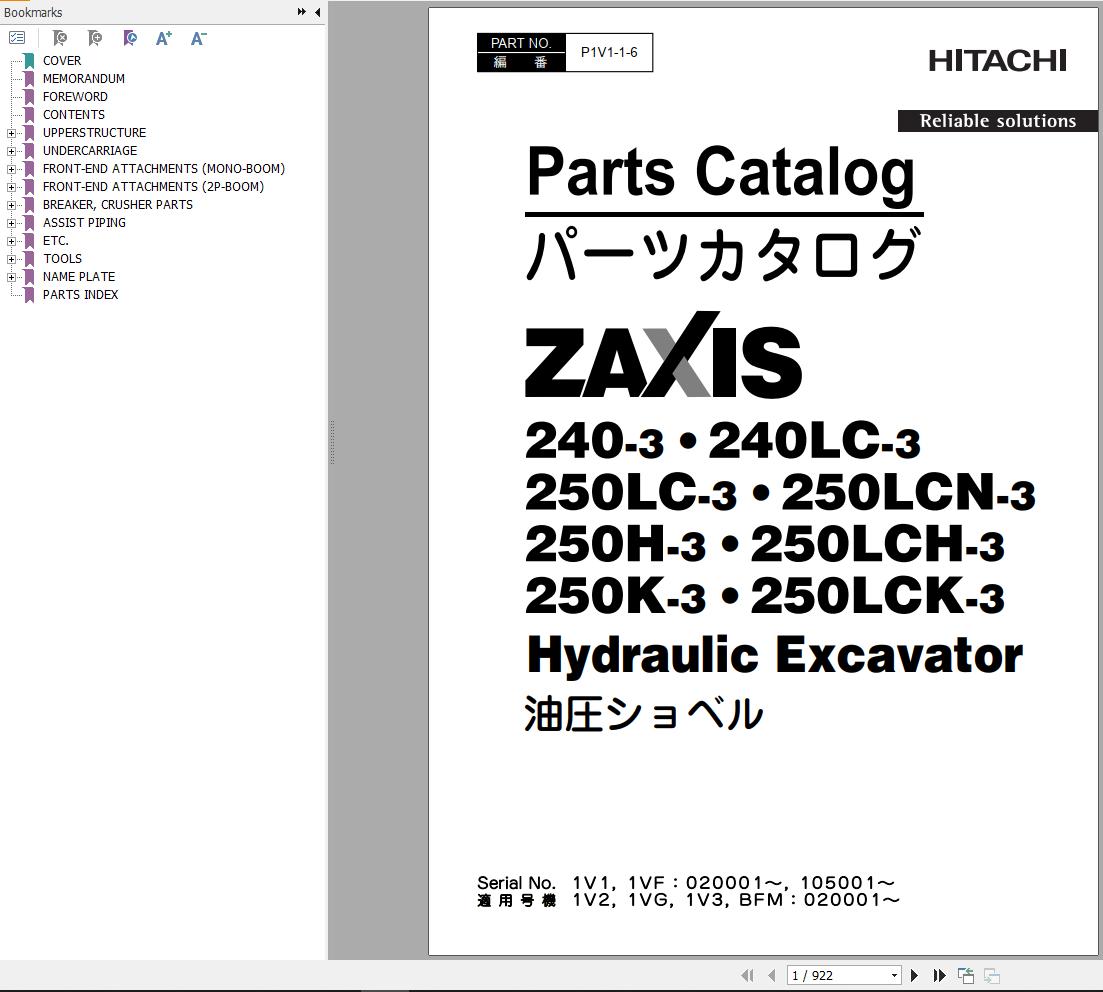
Task: Expand FRONT-END ATTACHMENTS (MONO-BOOM) node
Action: [x=11, y=169]
